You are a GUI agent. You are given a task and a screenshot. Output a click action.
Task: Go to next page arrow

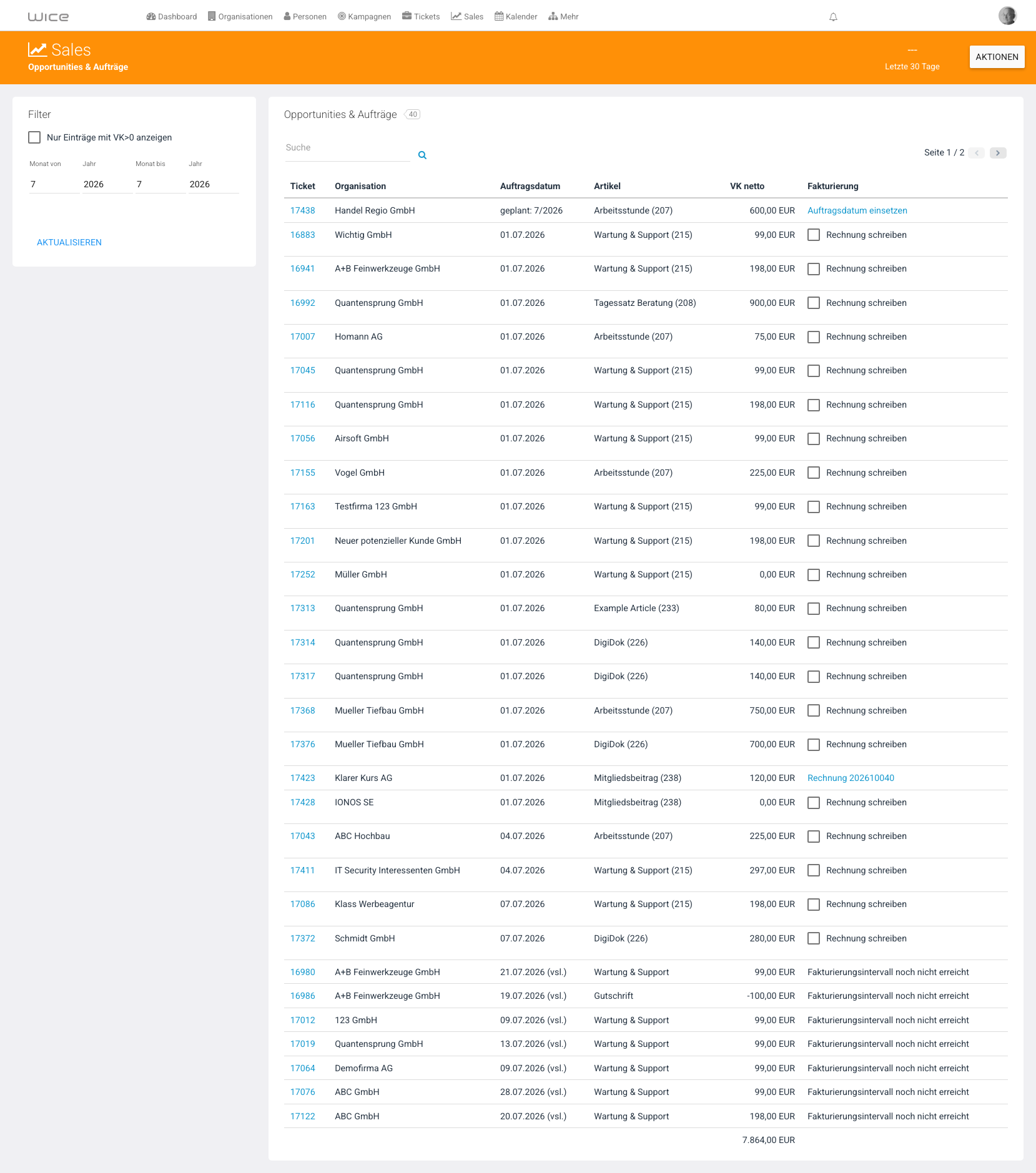(998, 152)
